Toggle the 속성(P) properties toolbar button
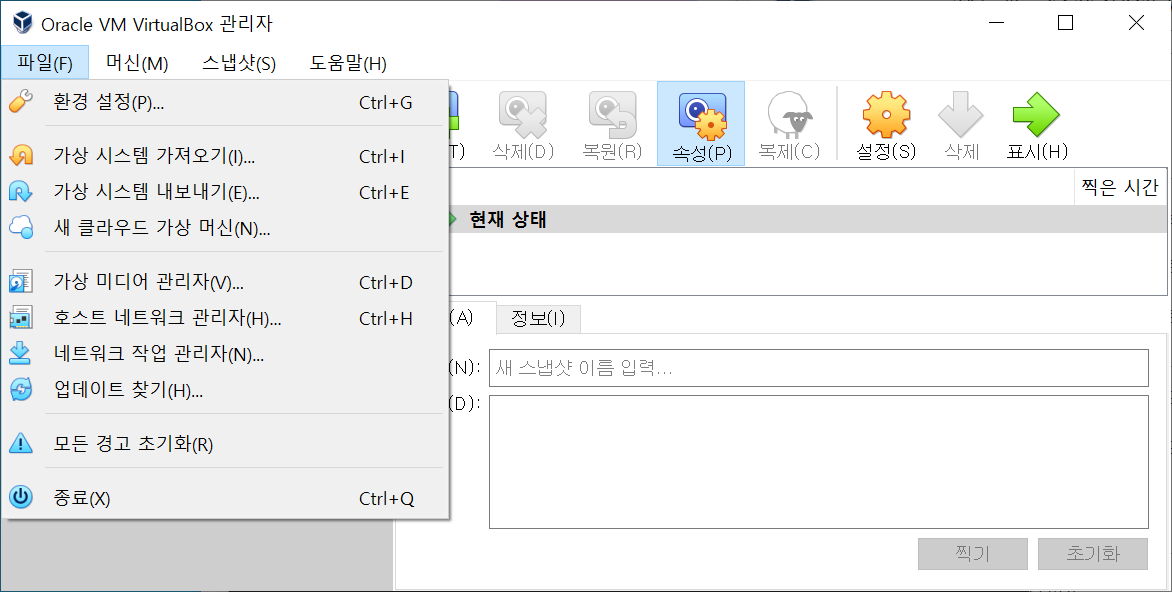The image size is (1172, 592). pyautogui.click(x=701, y=123)
